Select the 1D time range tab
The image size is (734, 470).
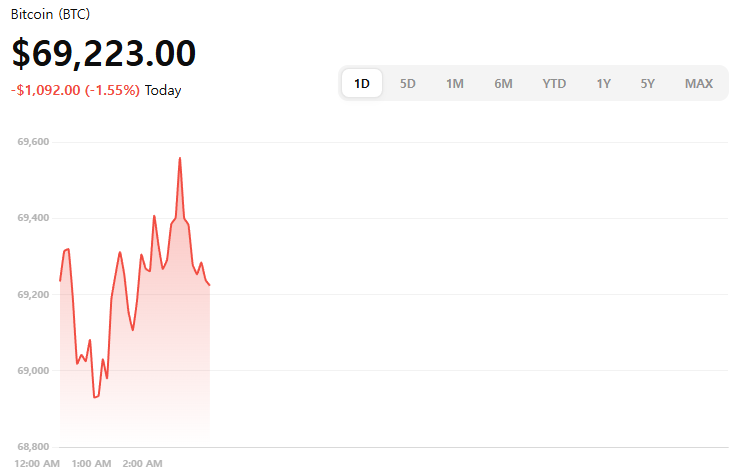[x=362, y=84]
